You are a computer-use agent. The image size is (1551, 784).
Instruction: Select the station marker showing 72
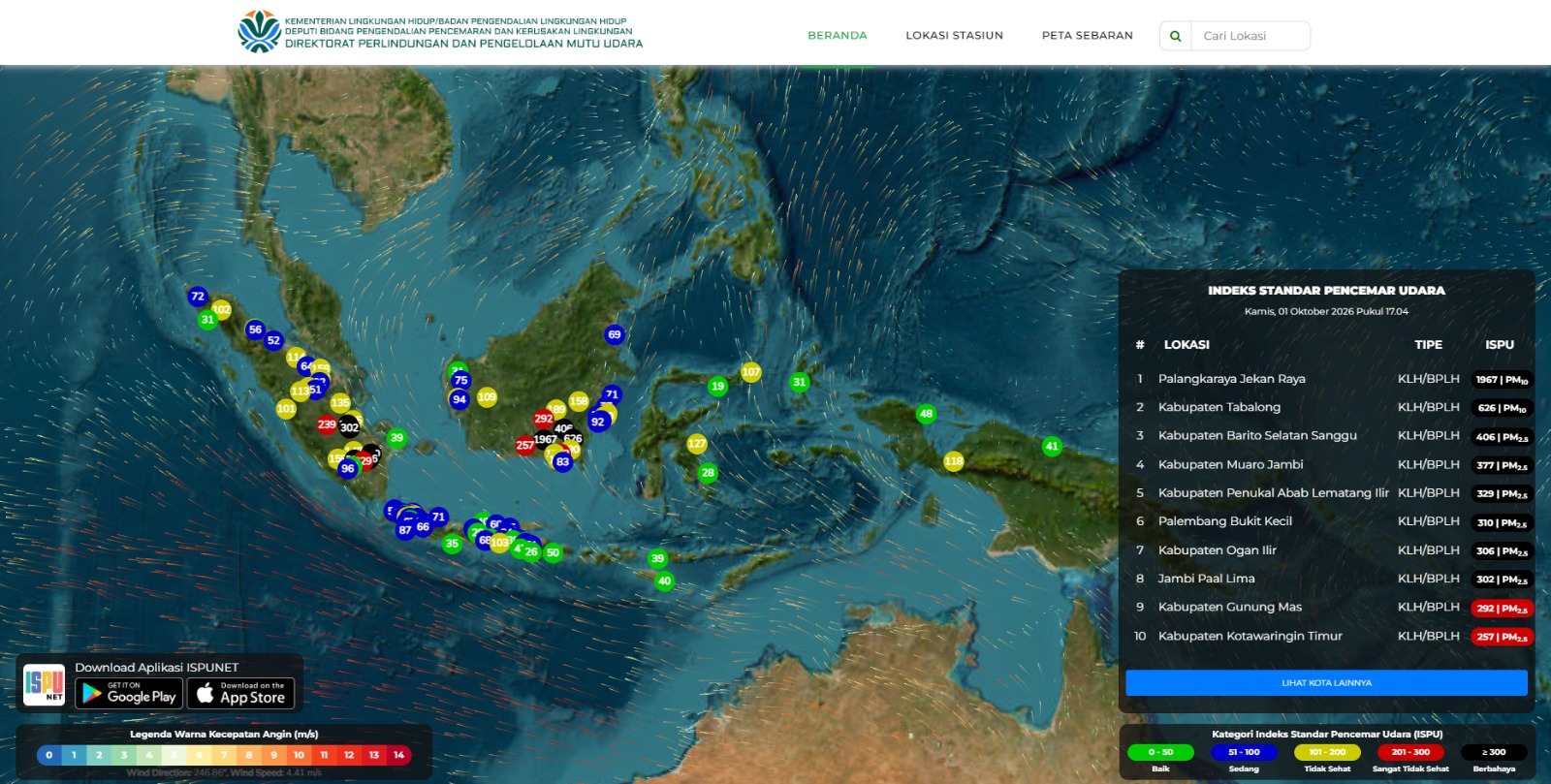coord(198,297)
